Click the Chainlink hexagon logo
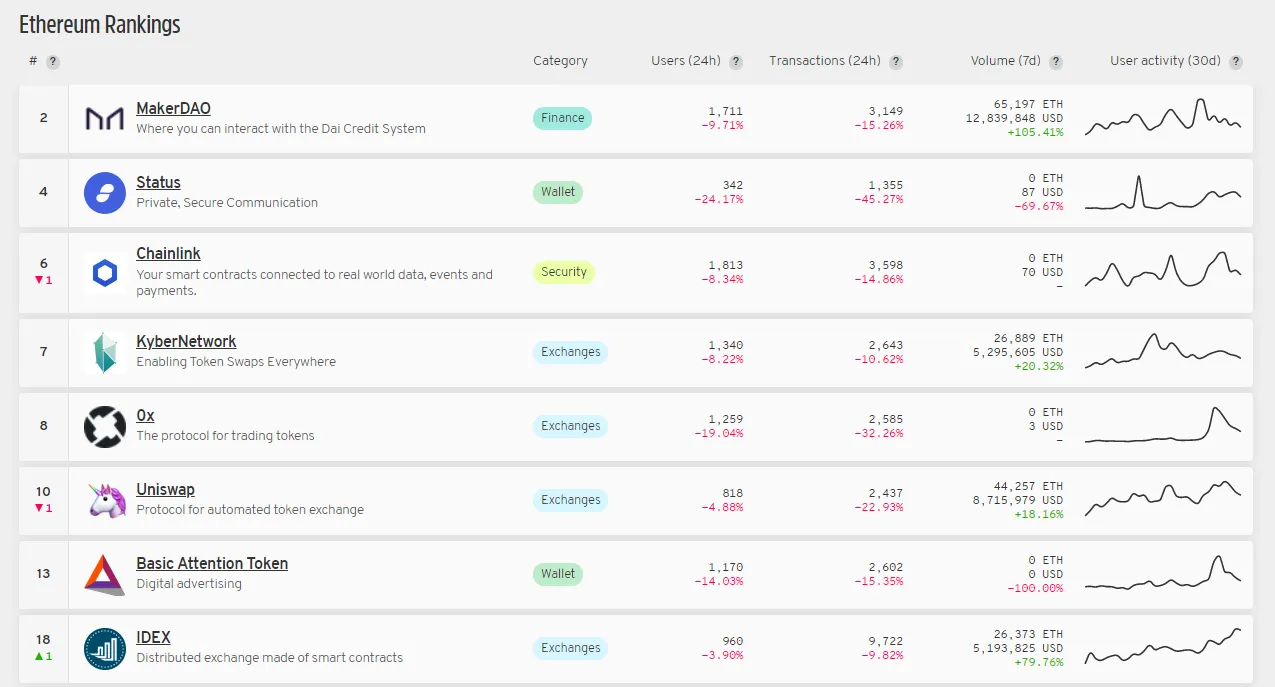 (x=105, y=273)
